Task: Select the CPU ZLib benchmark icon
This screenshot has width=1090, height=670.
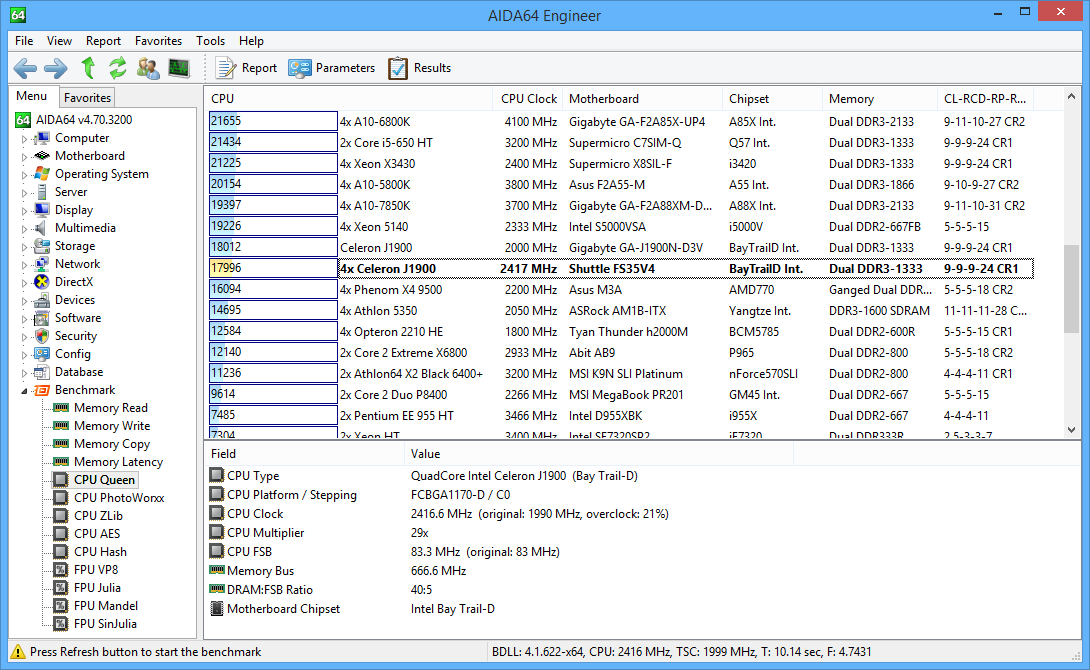Action: (x=61, y=516)
